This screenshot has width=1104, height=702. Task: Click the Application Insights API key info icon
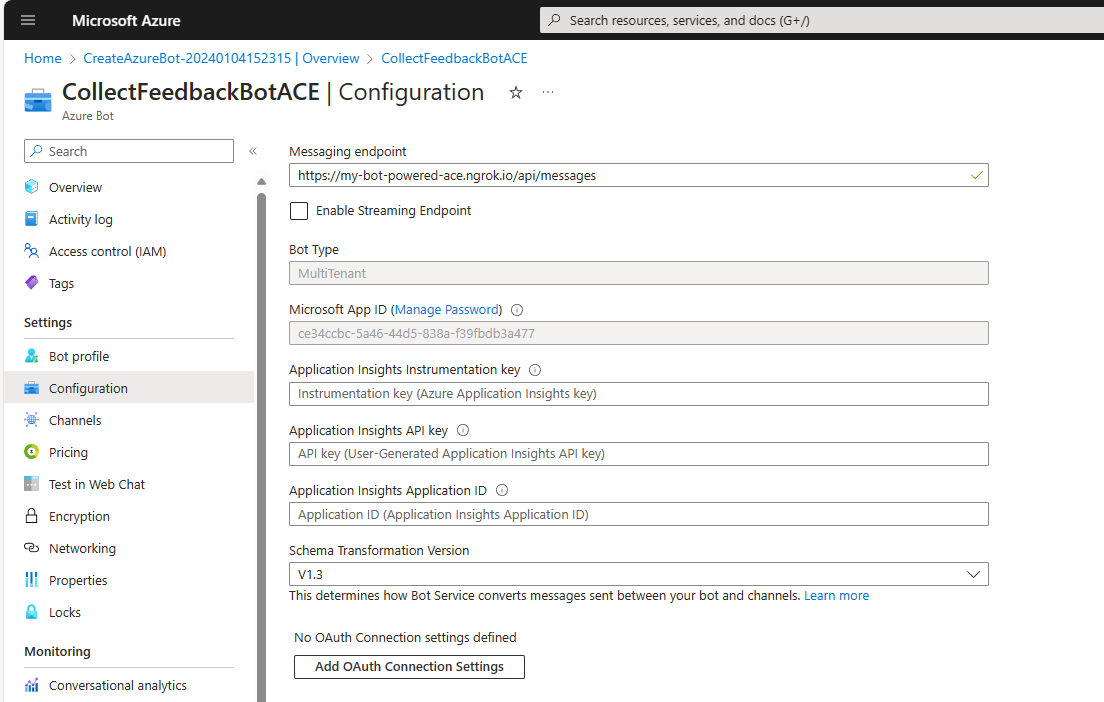click(463, 430)
